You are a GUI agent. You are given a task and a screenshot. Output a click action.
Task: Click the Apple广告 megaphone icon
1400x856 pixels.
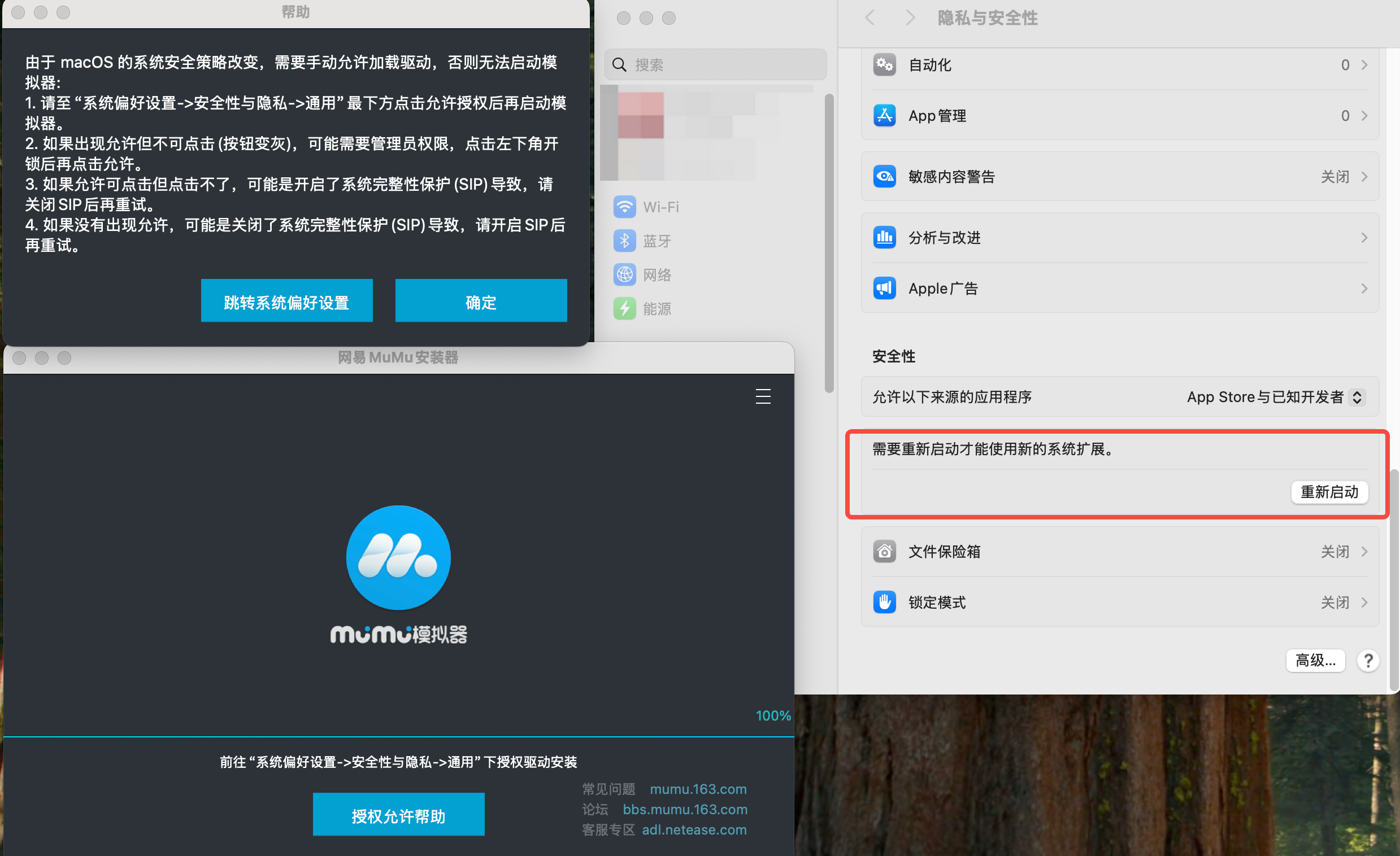point(884,288)
